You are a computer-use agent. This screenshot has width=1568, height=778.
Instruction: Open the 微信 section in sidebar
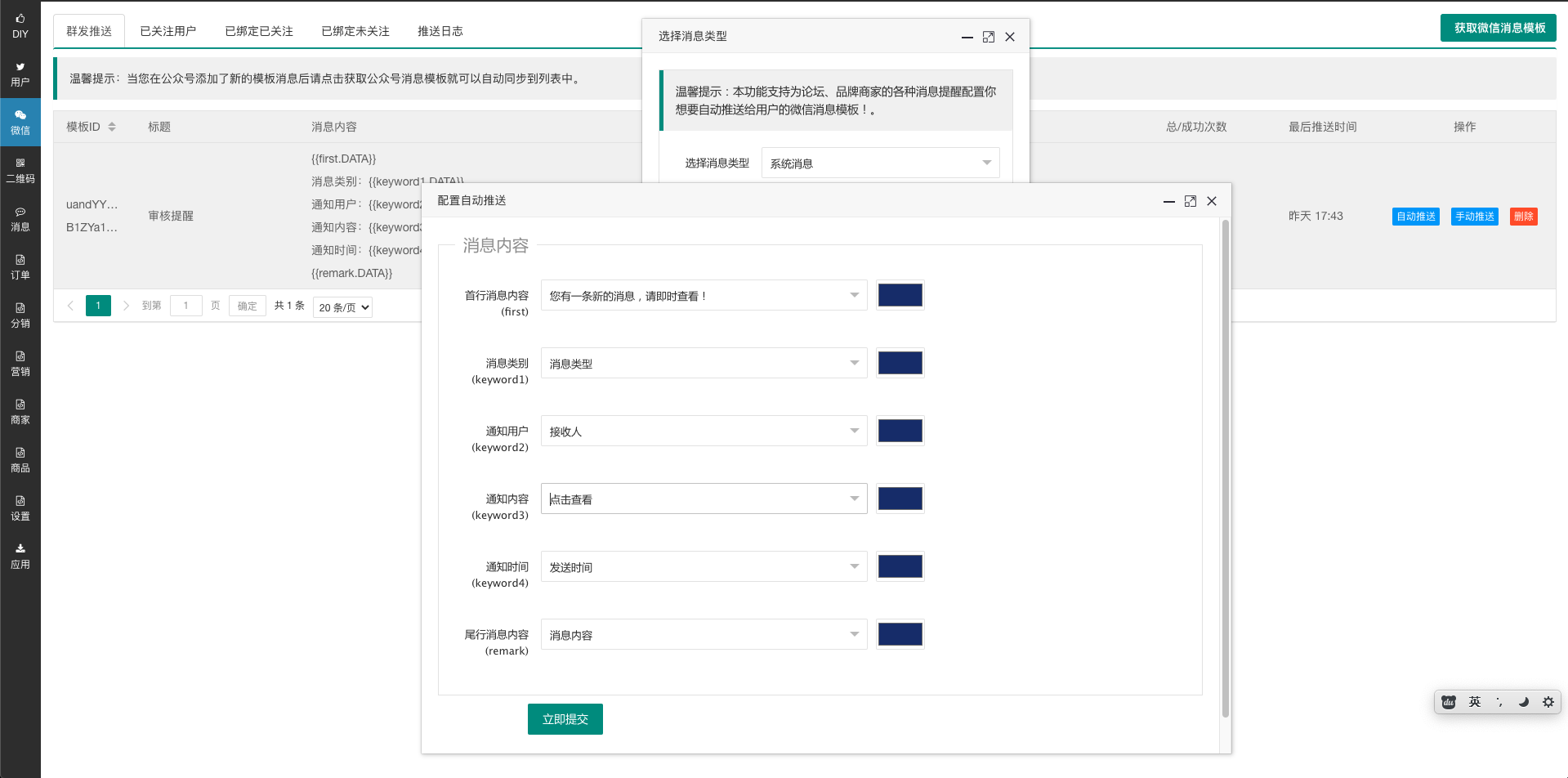[x=20, y=123]
